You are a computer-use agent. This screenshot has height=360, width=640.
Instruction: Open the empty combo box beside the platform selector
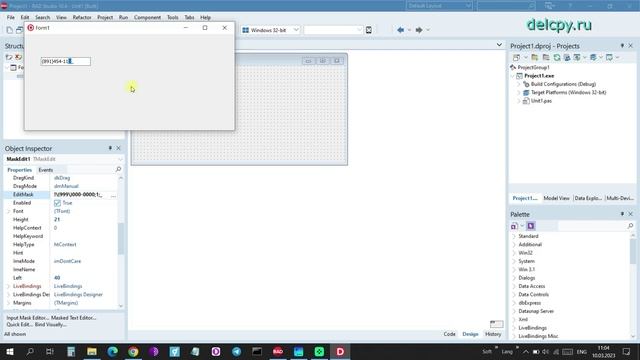(359, 30)
